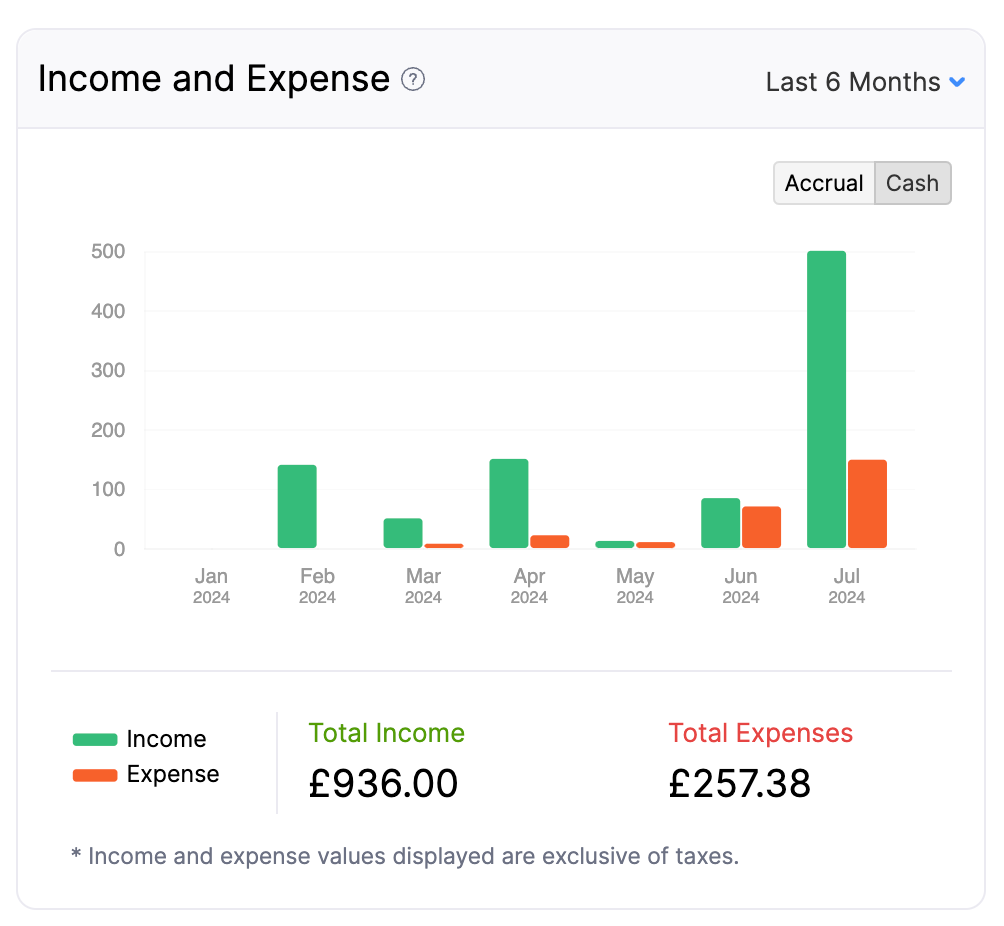Click the April 2024 income bar
The width and height of the screenshot is (1004, 926).
point(508,505)
